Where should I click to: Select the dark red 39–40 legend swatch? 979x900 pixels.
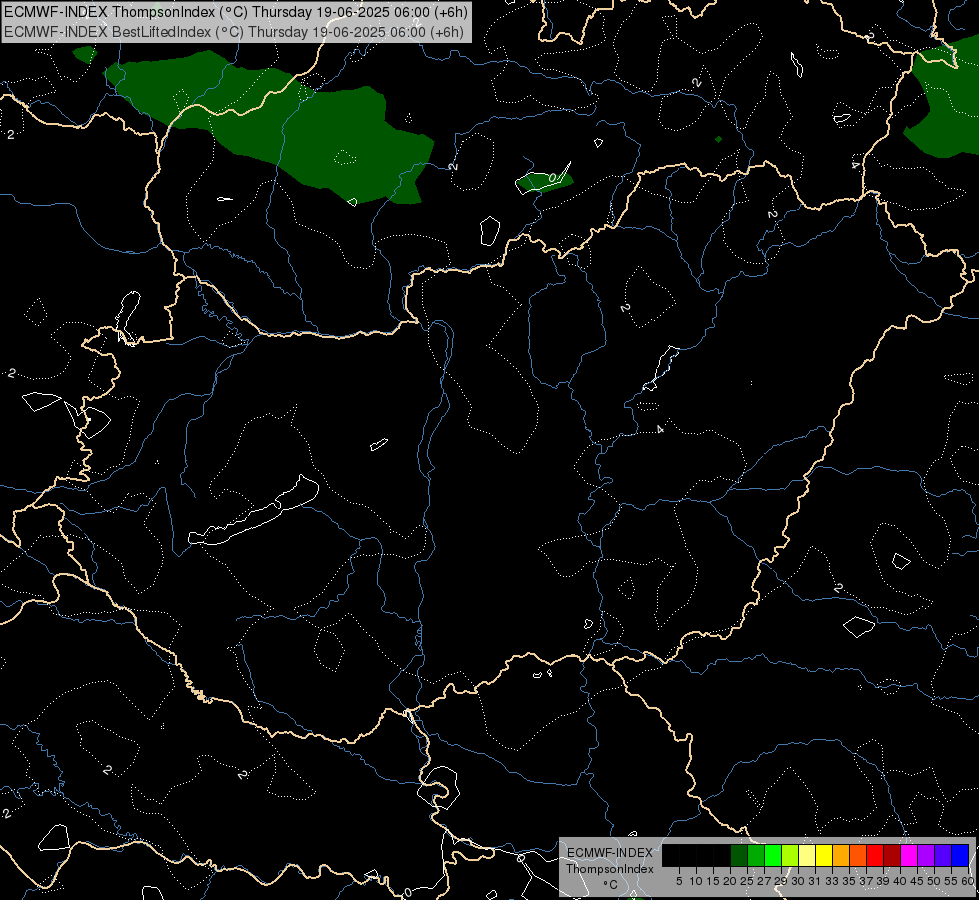point(892,855)
